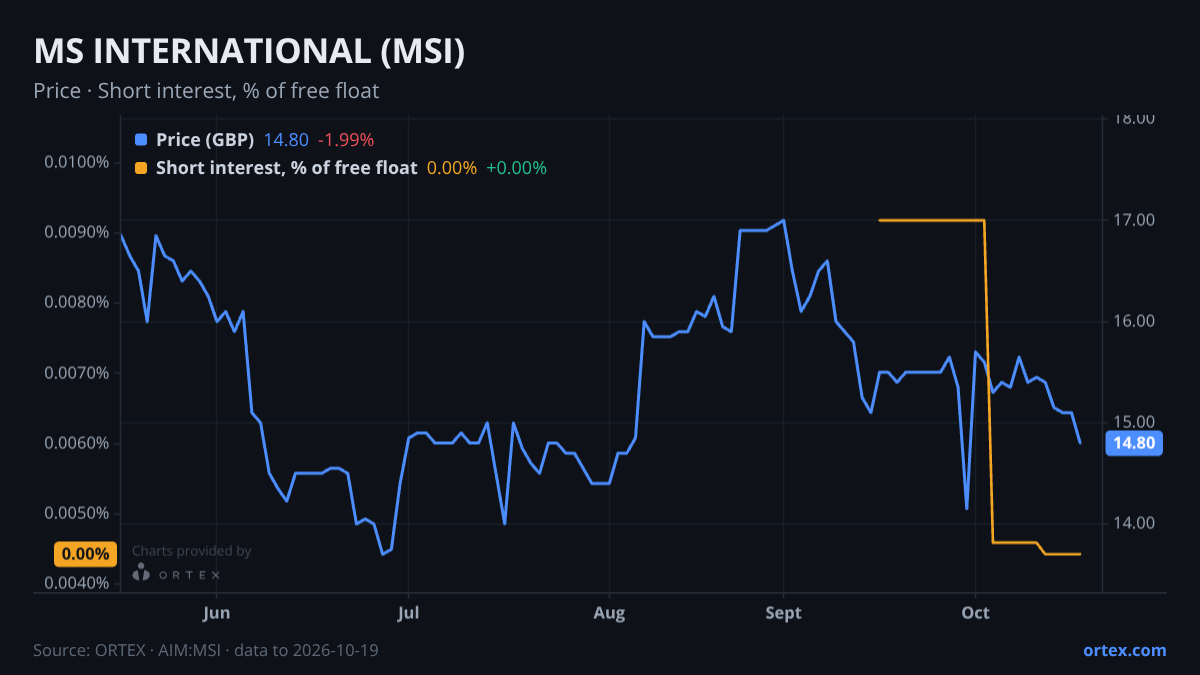Click the 14.80 price value in legend
The image size is (1200, 675).
[x=285, y=140]
